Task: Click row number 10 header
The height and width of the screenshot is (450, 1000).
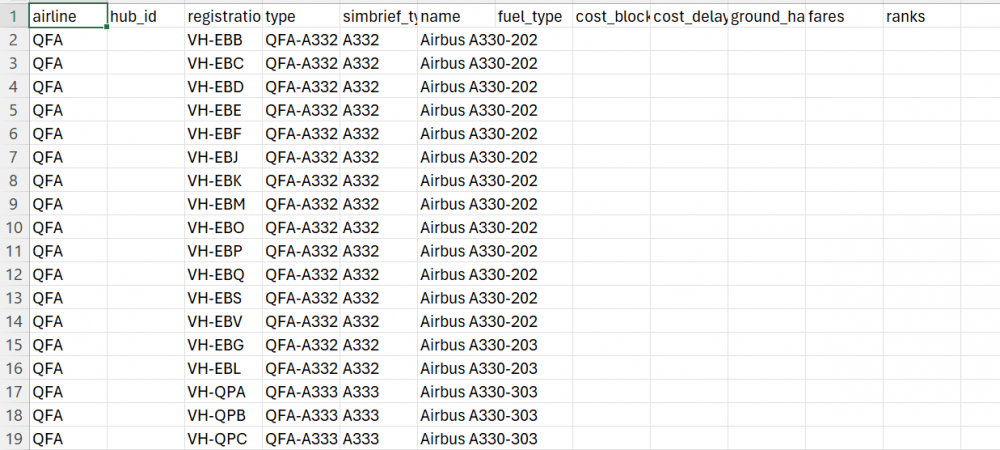Action: coord(14,227)
